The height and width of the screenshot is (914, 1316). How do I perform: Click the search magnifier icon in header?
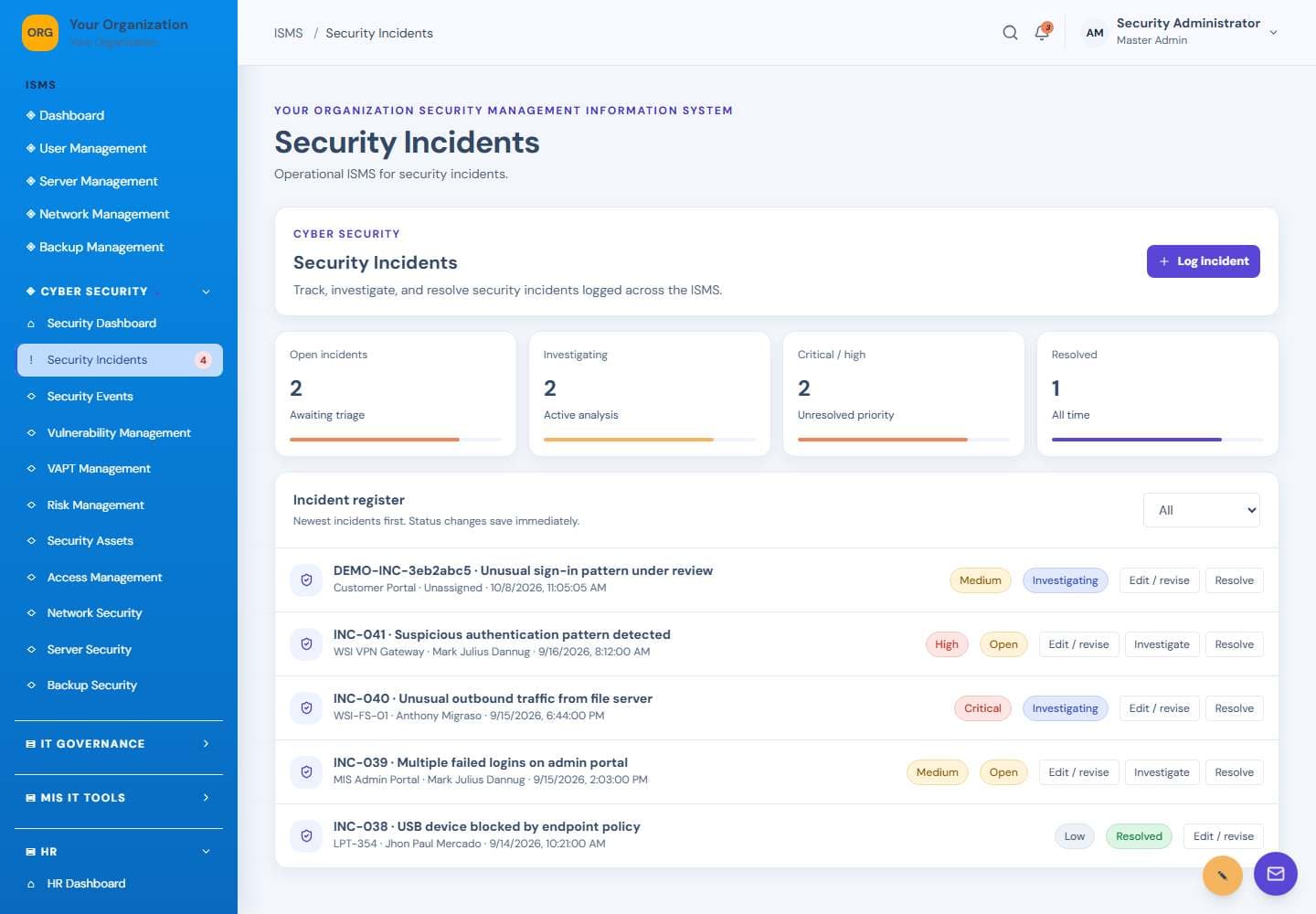point(1010,33)
